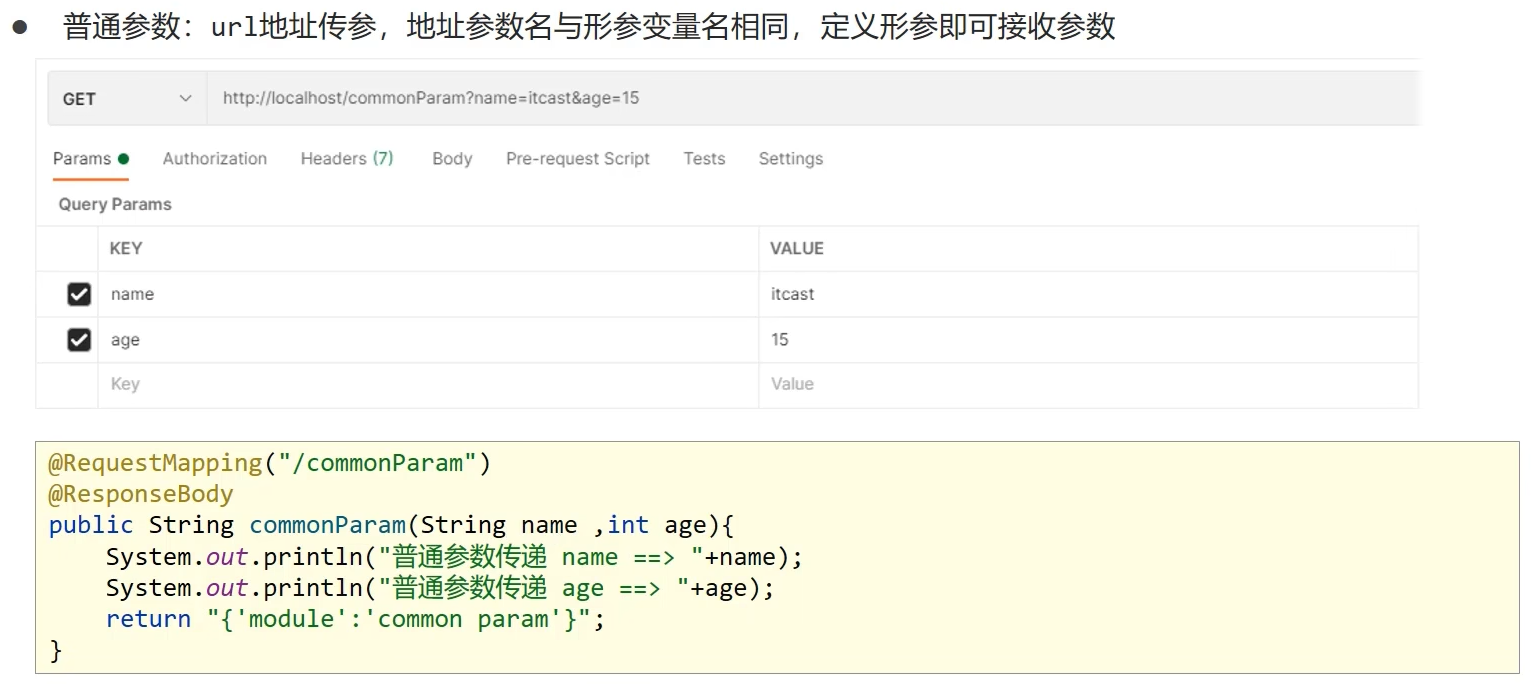This screenshot has height=684, width=1531.
Task: Click the Query Params label
Action: pos(115,204)
